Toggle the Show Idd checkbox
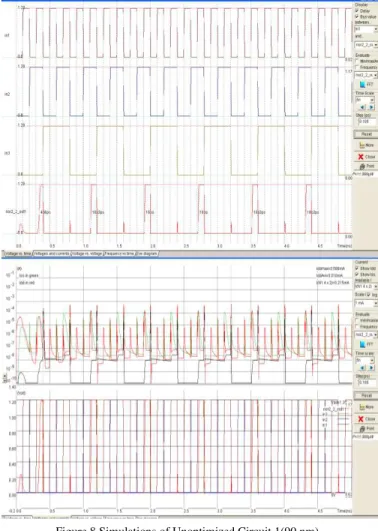 tap(357, 268)
